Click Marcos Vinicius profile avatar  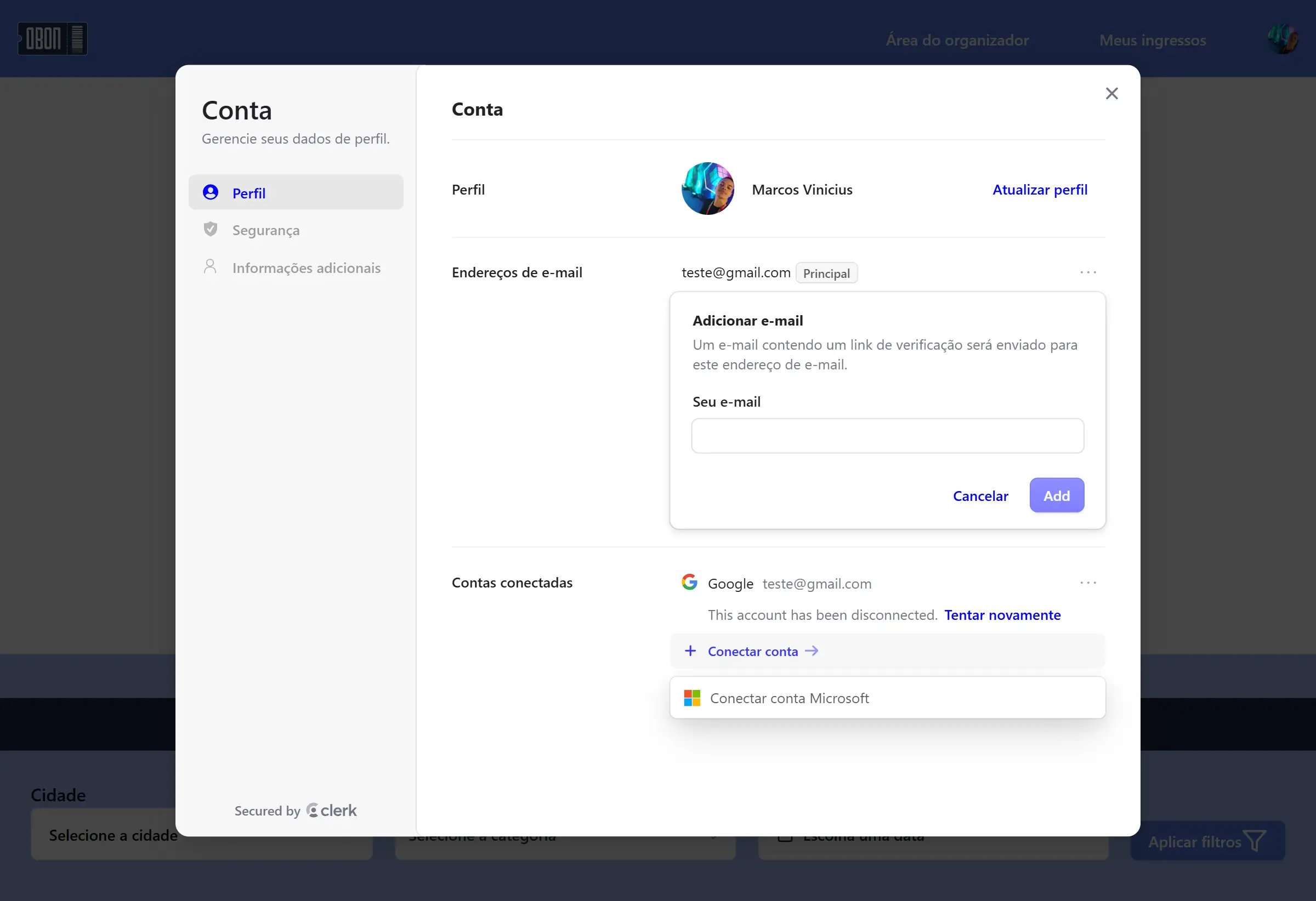[708, 189]
